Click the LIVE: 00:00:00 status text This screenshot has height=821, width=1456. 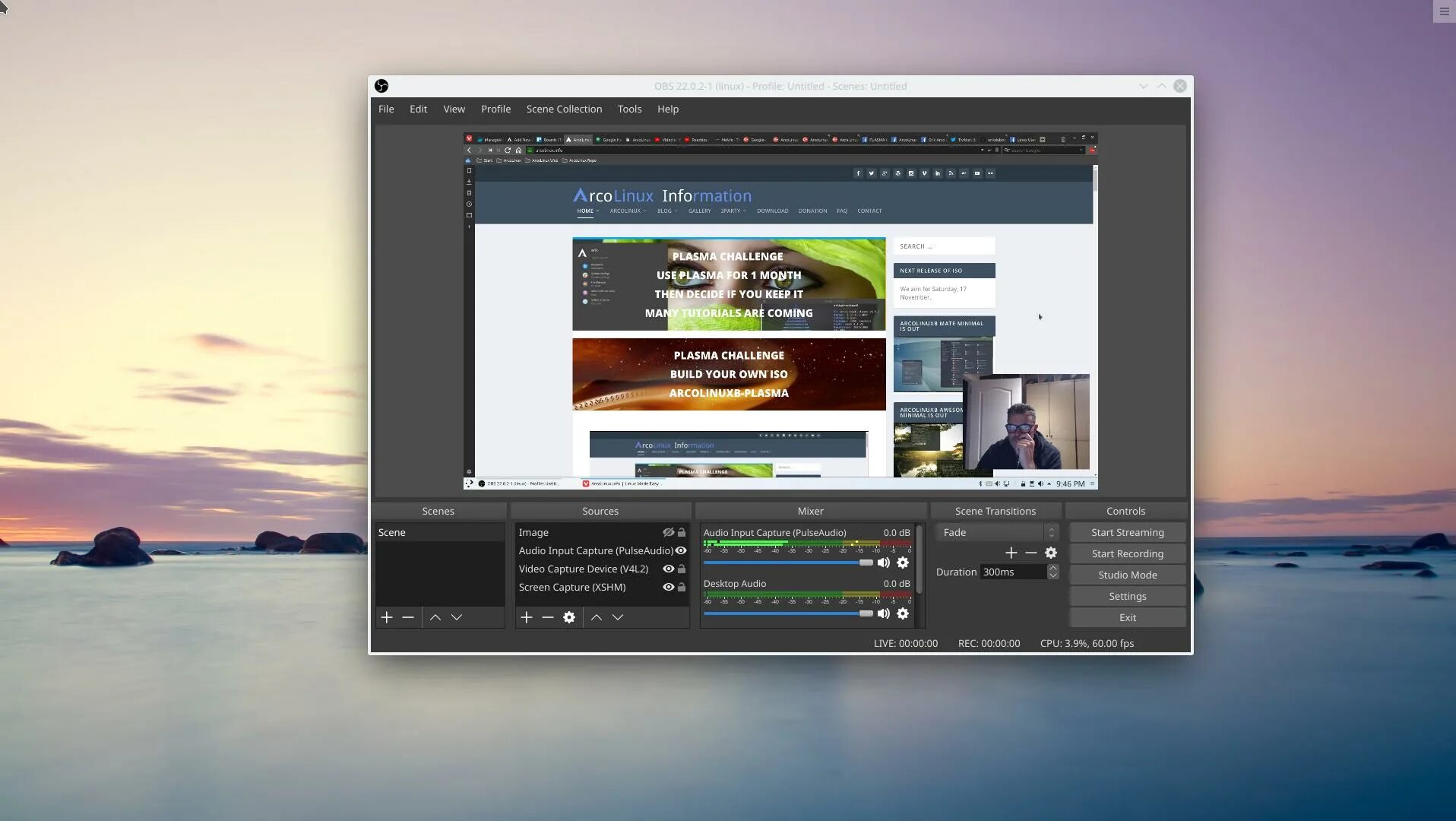[906, 643]
